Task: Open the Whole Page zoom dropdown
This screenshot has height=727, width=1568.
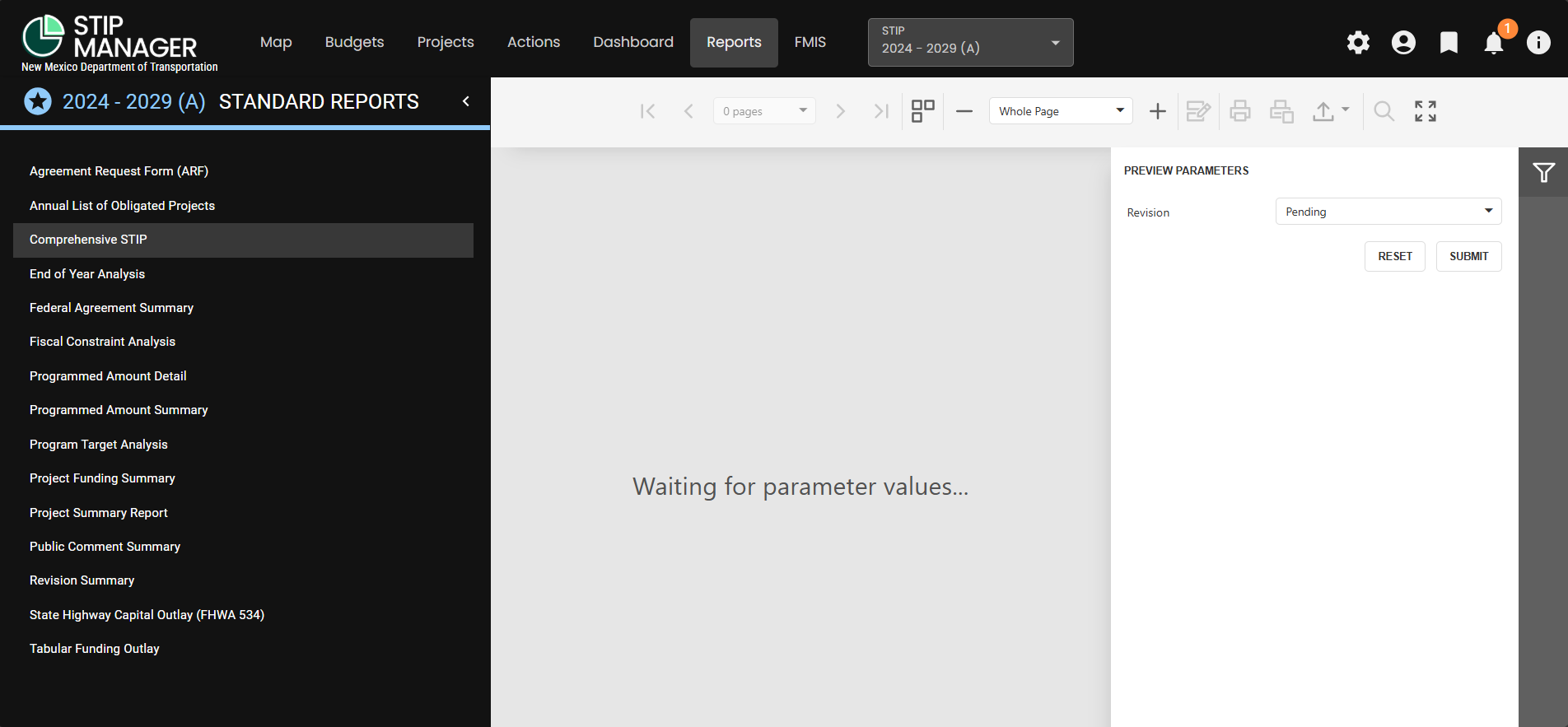Action: [x=1061, y=111]
